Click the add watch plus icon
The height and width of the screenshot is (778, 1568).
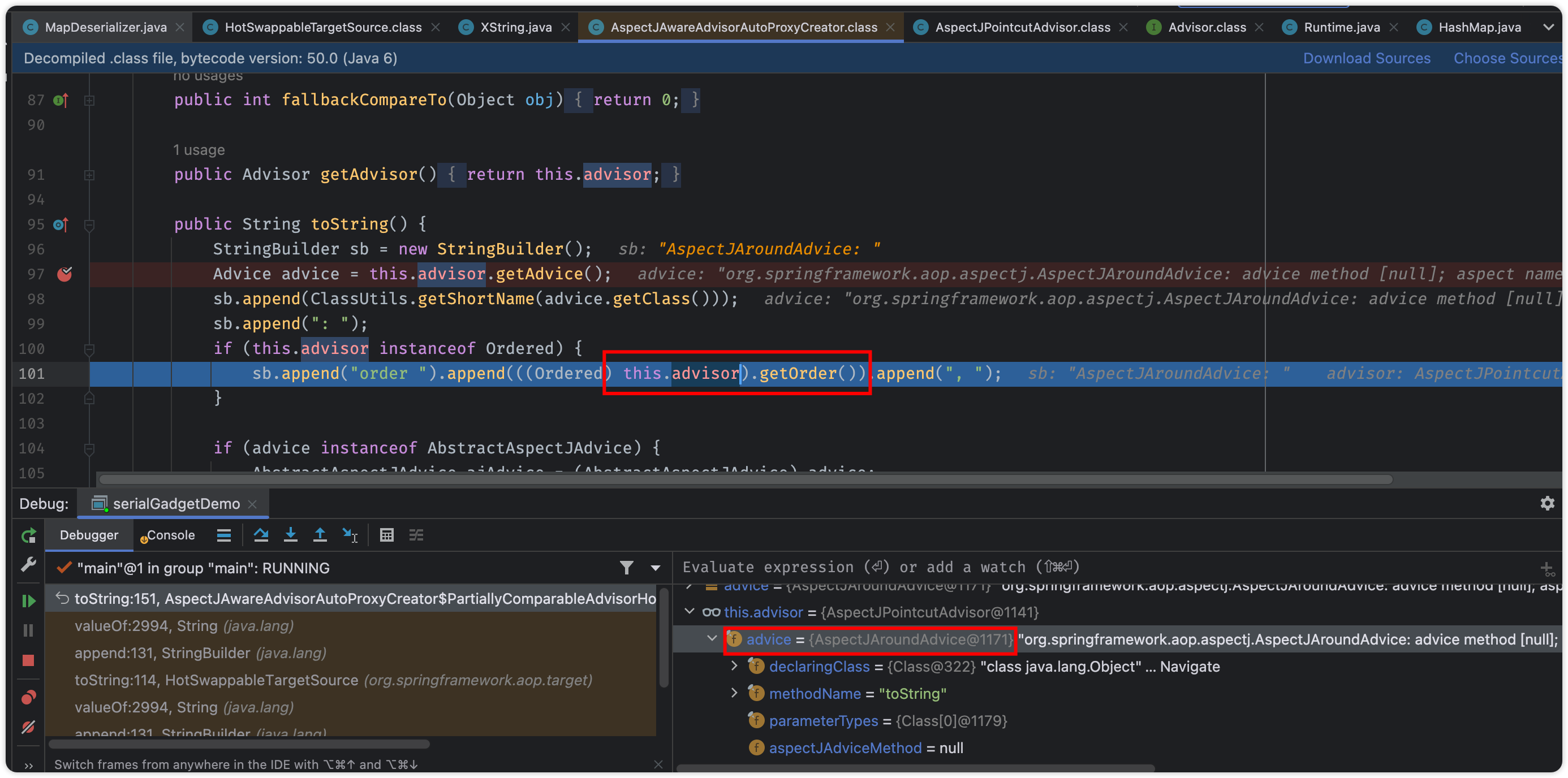tap(1547, 569)
